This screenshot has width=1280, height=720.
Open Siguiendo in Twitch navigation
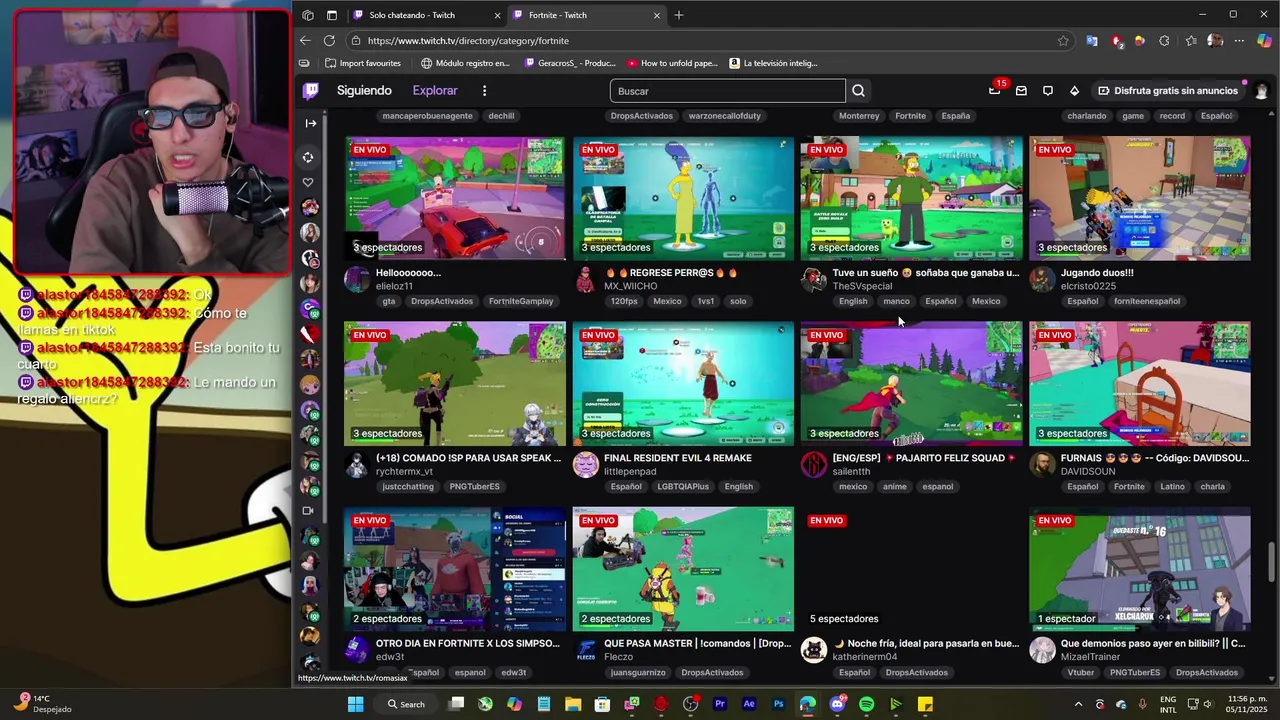[364, 91]
